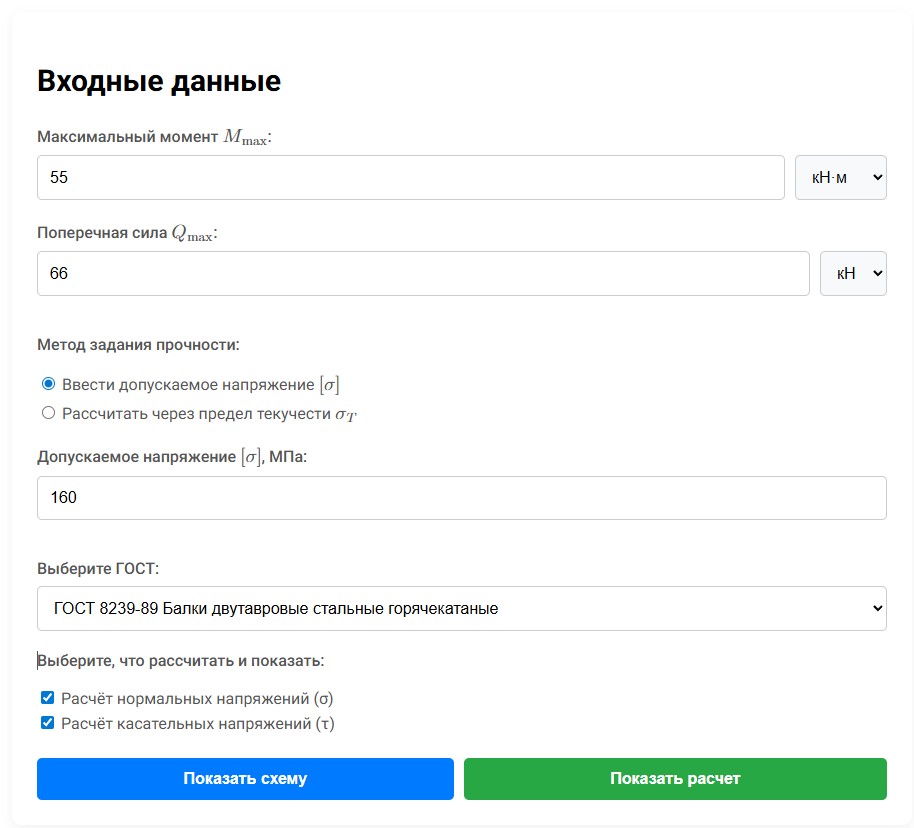Viewport: 914px width, 828px height.
Task: Click 'Выберите, что рассчитать и показать' text
Action: pyautogui.click(x=181, y=660)
